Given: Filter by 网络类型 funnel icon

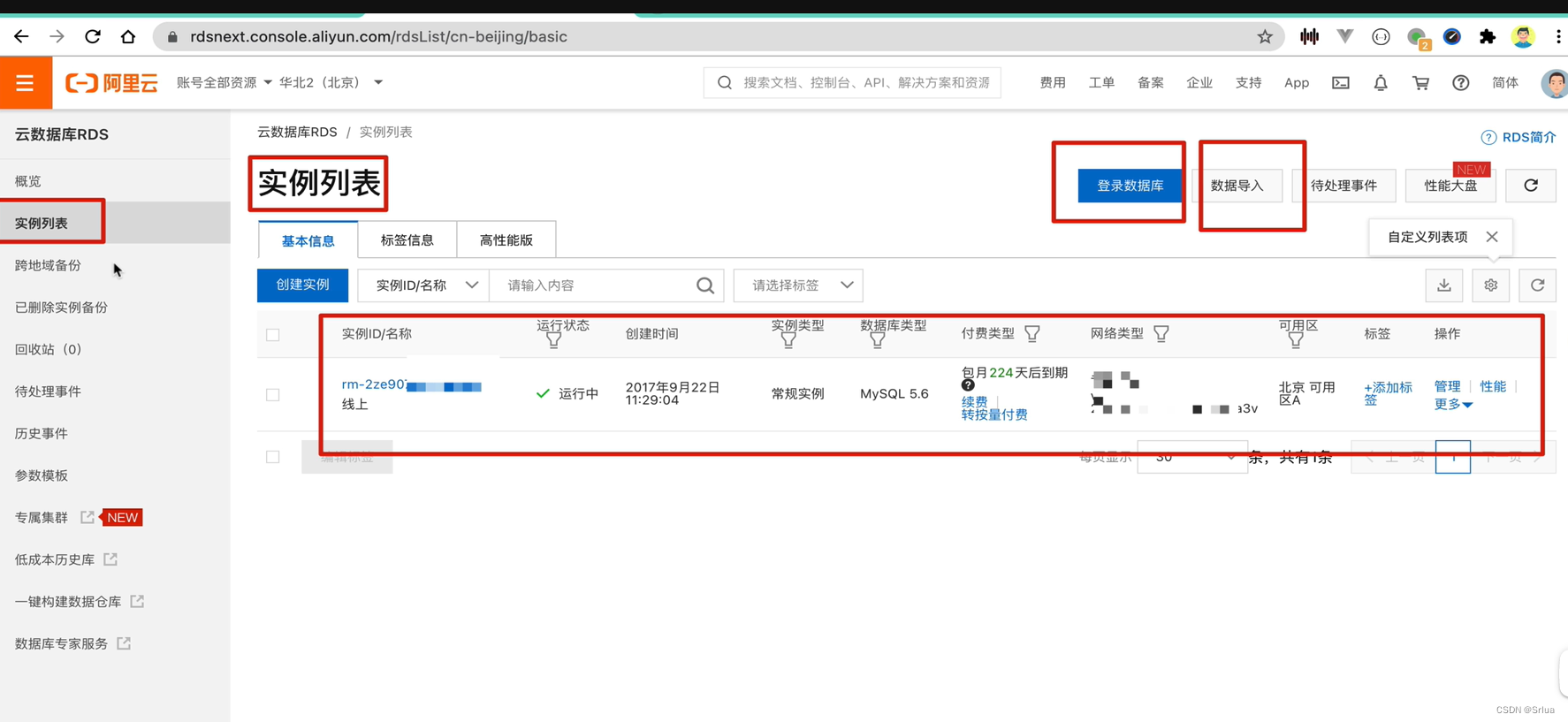Looking at the screenshot, I should point(1161,334).
